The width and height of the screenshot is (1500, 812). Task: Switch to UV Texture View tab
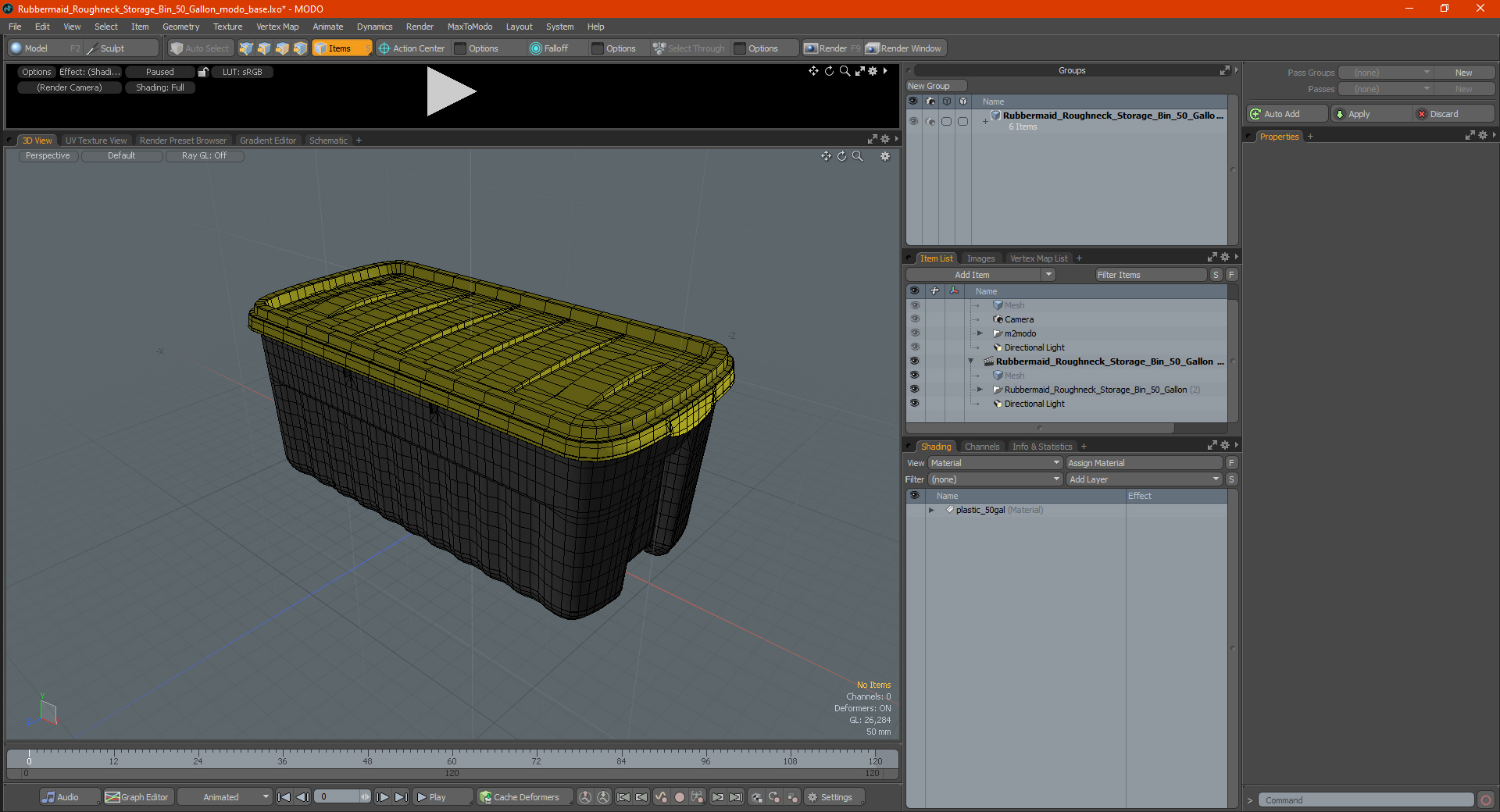click(96, 141)
